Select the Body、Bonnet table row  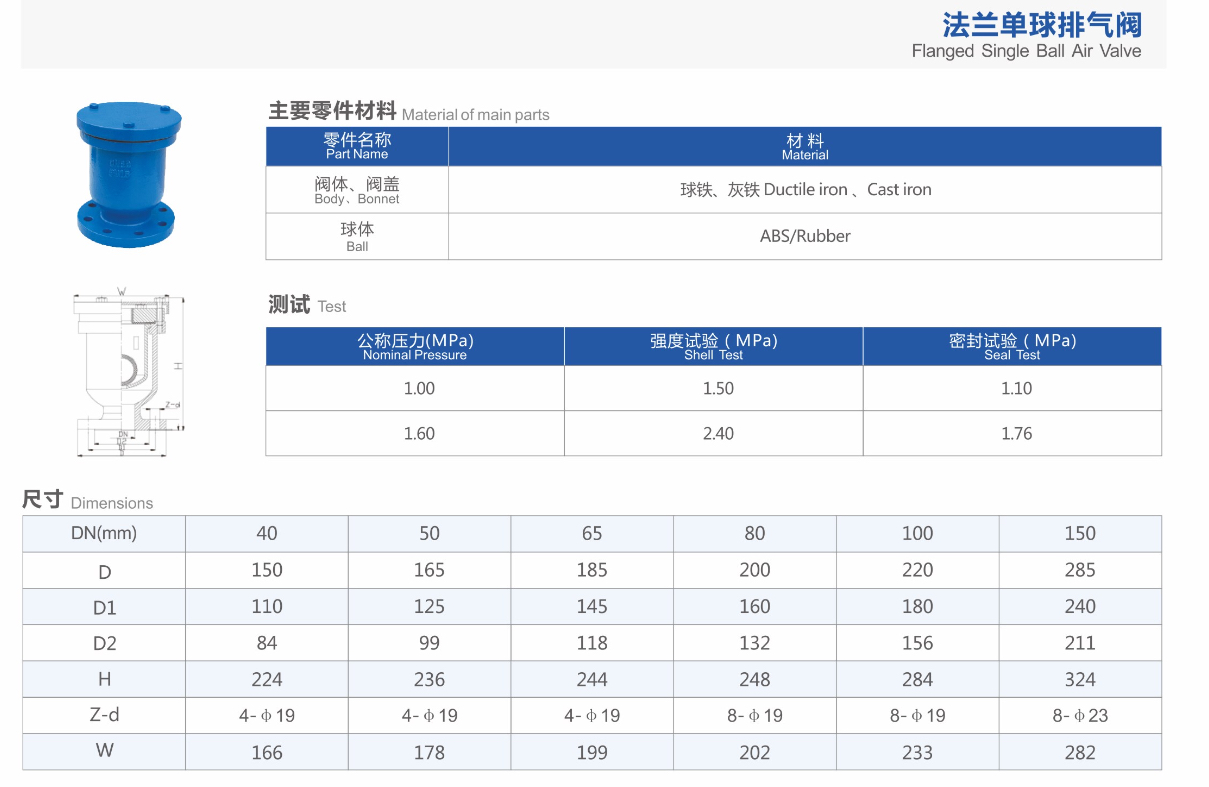[357, 189]
